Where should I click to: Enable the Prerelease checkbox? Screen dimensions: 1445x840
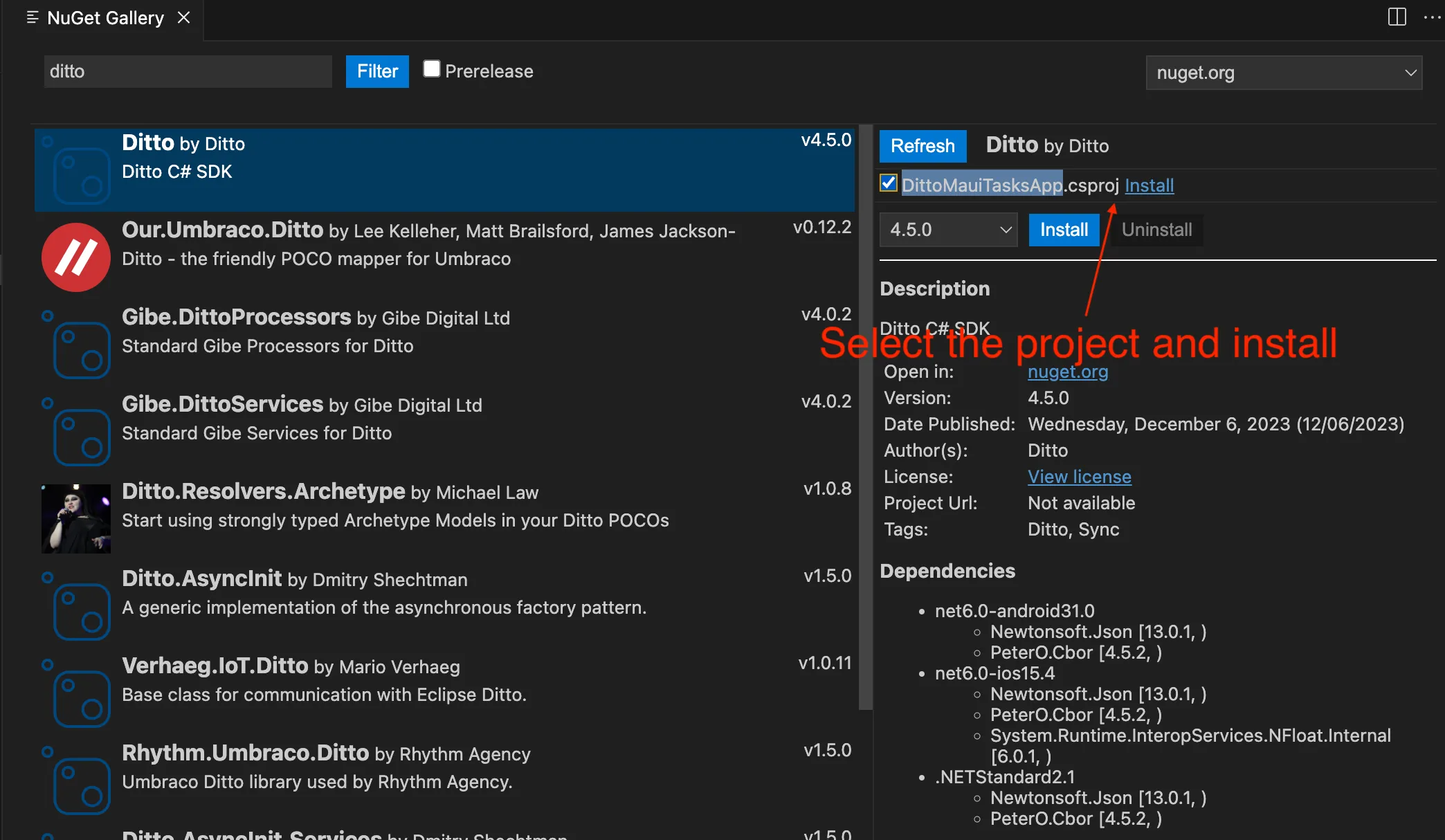tap(432, 69)
